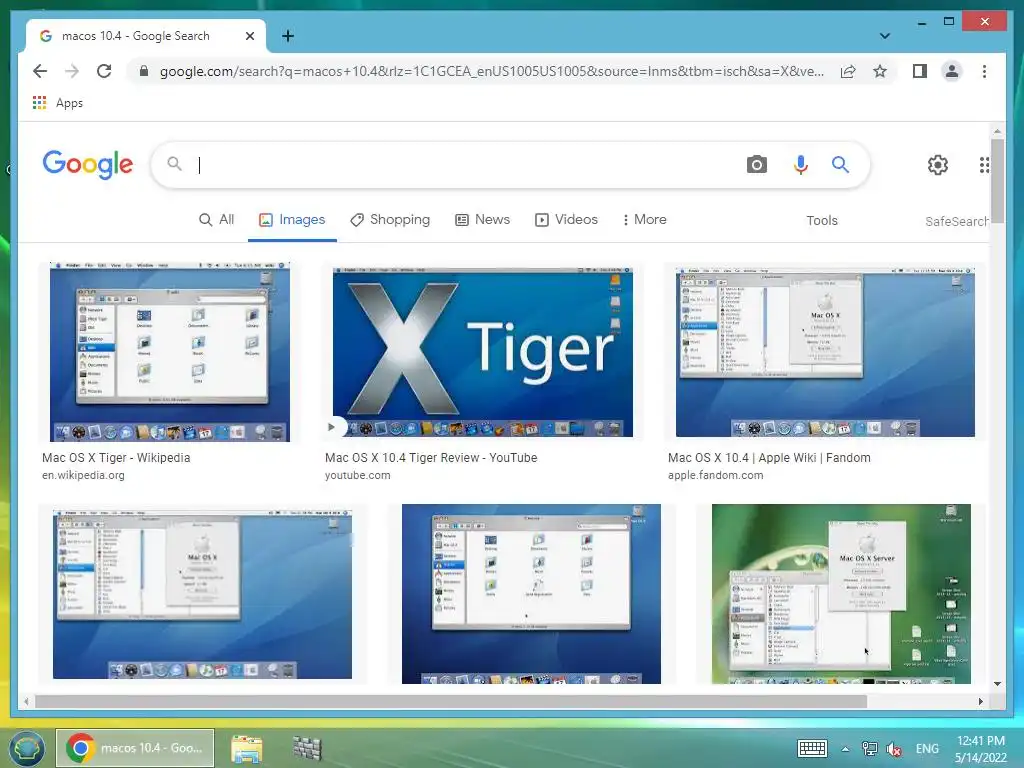Switch to the Shopping tab
Screen dimensions: 1024x768
pos(390,219)
